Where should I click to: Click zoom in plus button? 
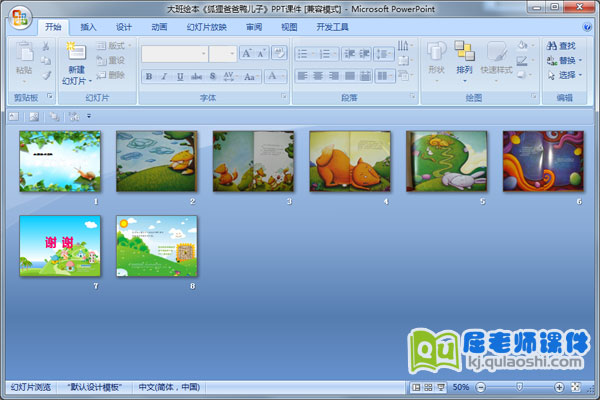tap(559, 387)
